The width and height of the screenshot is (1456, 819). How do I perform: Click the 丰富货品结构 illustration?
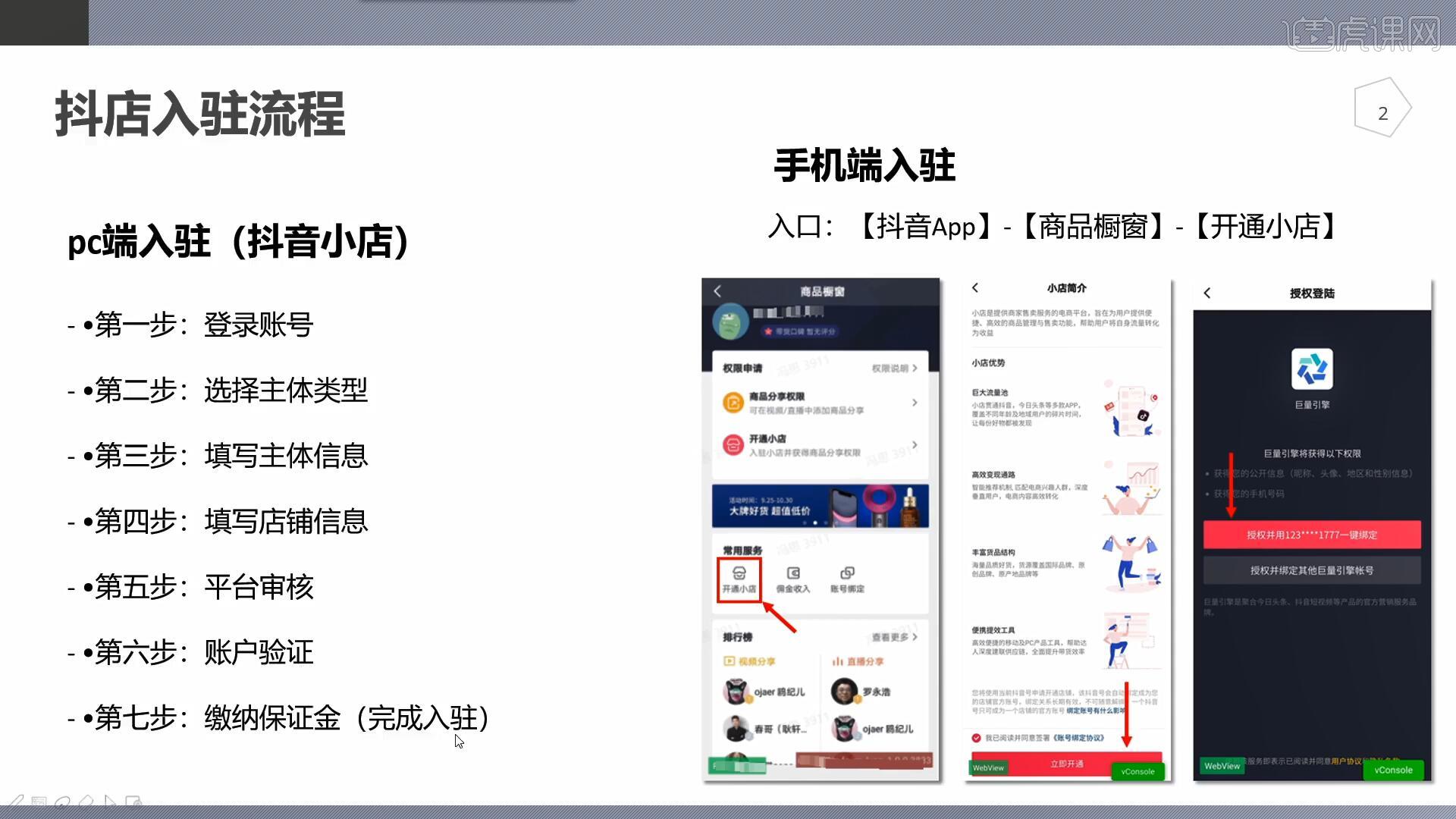[x=1131, y=562]
